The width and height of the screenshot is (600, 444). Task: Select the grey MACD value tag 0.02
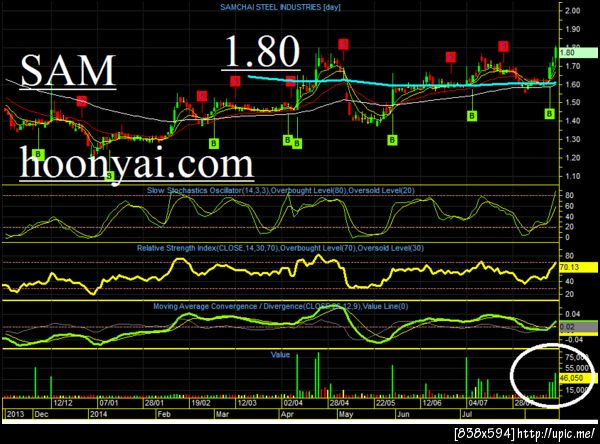(578, 327)
